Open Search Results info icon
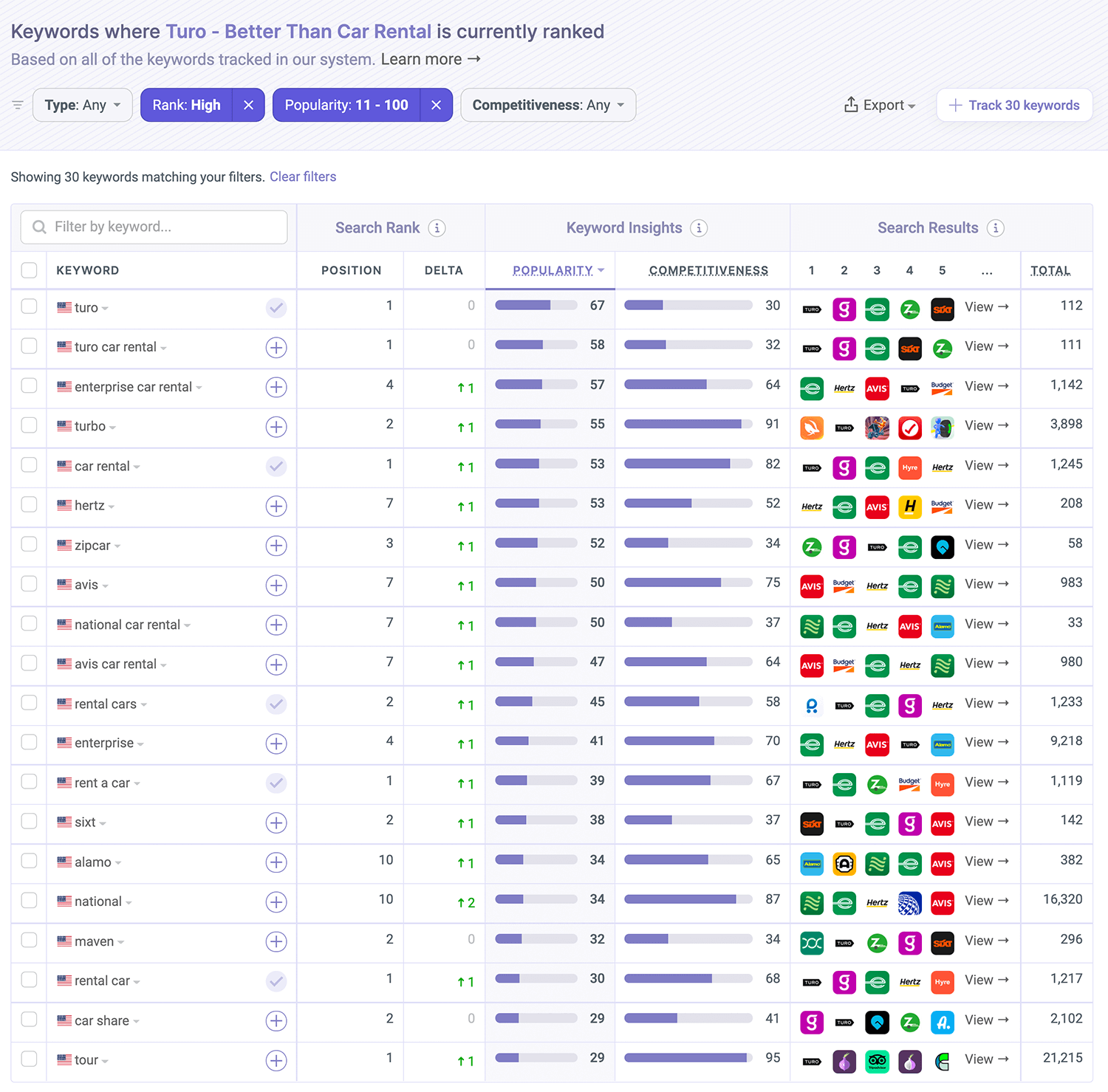The image size is (1108, 1092). pyautogui.click(x=995, y=228)
